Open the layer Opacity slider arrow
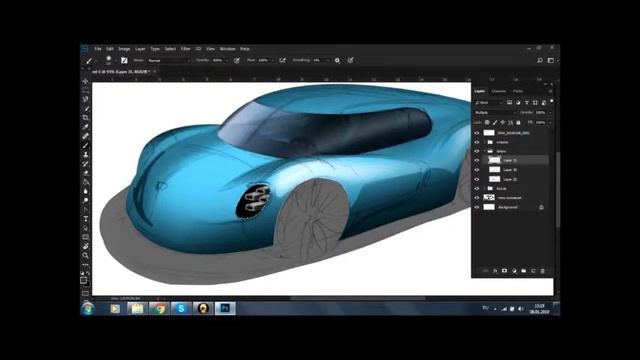Image resolution: width=640 pixels, height=360 pixels. pyautogui.click(x=550, y=112)
